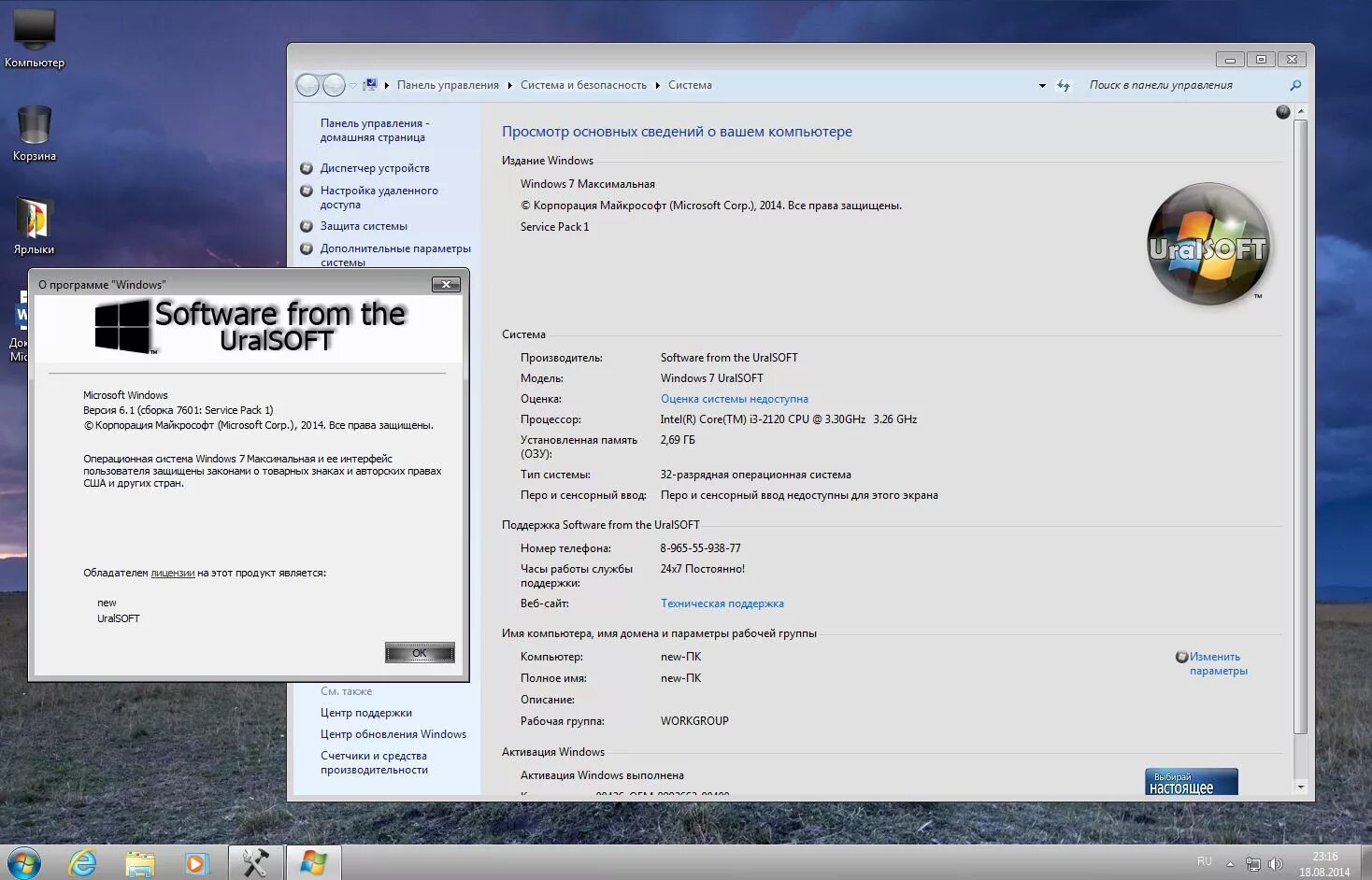This screenshot has height=880, width=1372.
Task: Open Windows Media Player from taskbar
Action: click(196, 862)
